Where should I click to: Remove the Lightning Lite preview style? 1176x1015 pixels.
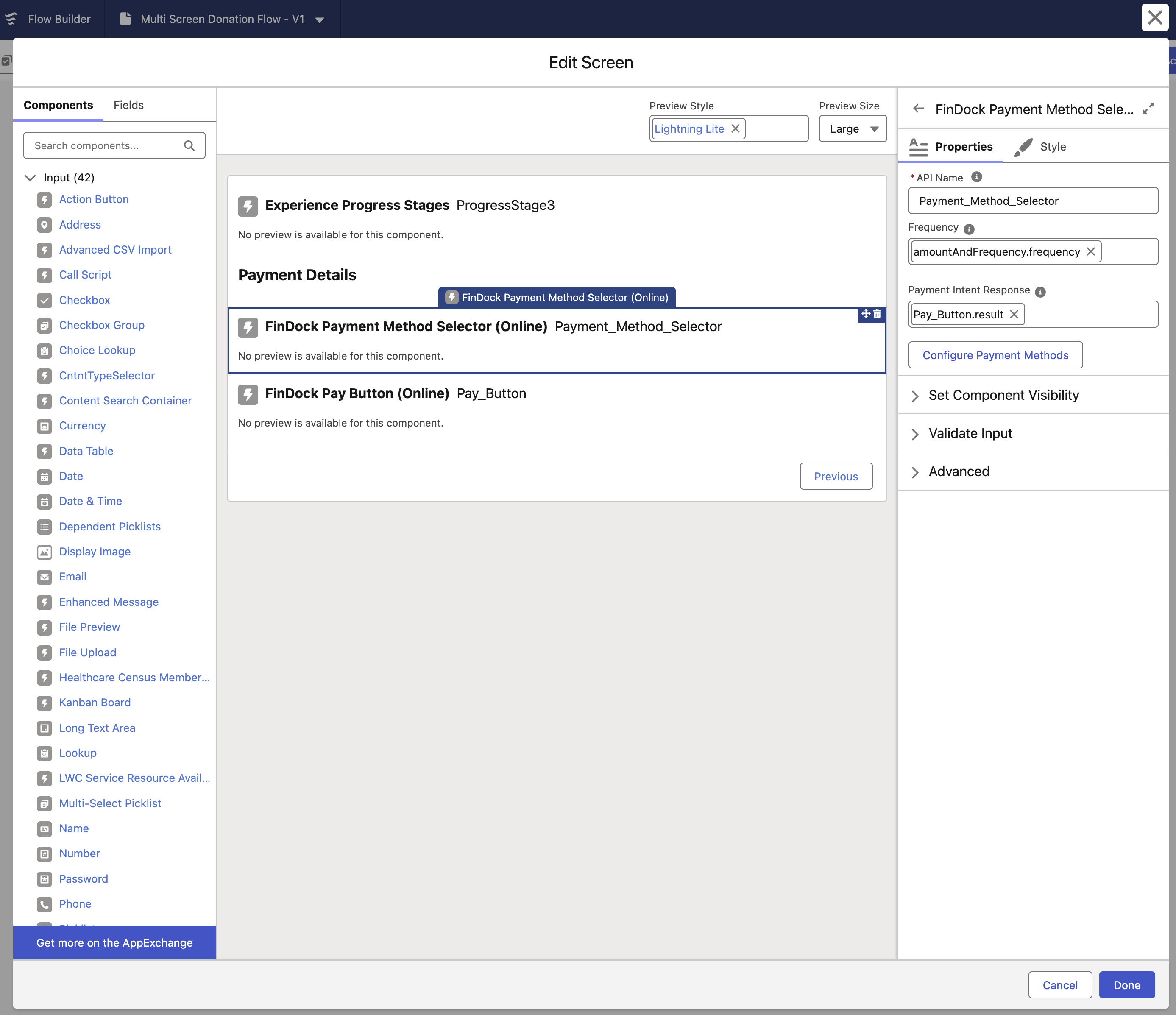[x=736, y=129]
